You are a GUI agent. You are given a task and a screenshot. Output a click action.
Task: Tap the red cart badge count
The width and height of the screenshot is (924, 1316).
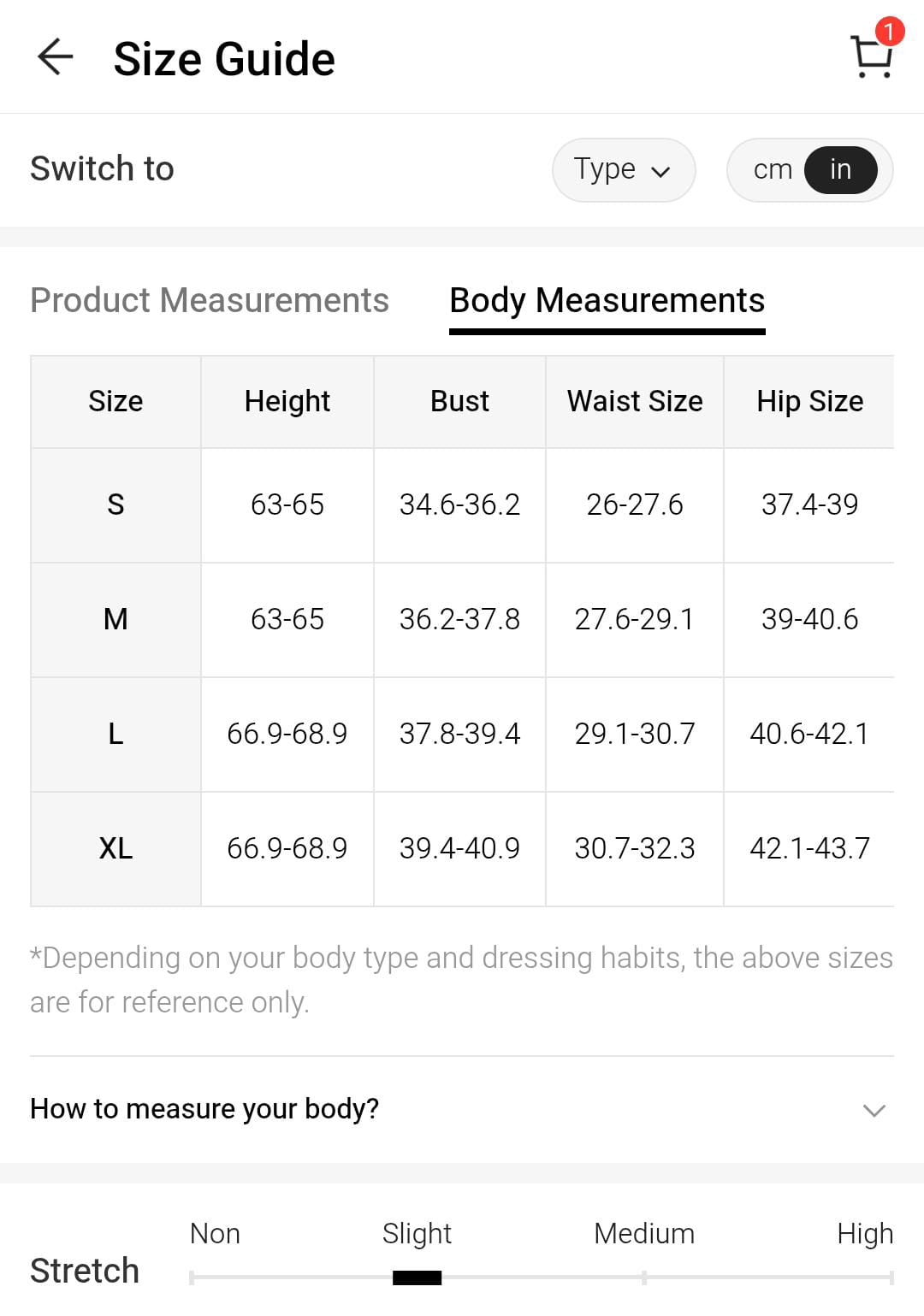[x=889, y=32]
